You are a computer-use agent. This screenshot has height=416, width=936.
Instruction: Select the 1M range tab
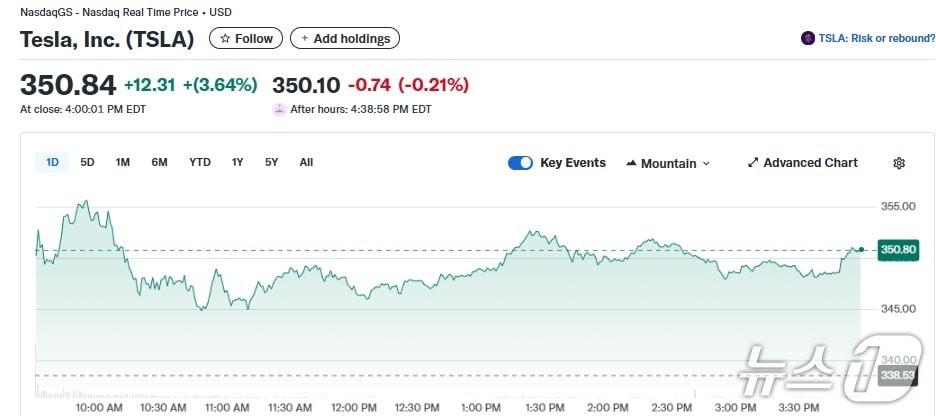[122, 162]
